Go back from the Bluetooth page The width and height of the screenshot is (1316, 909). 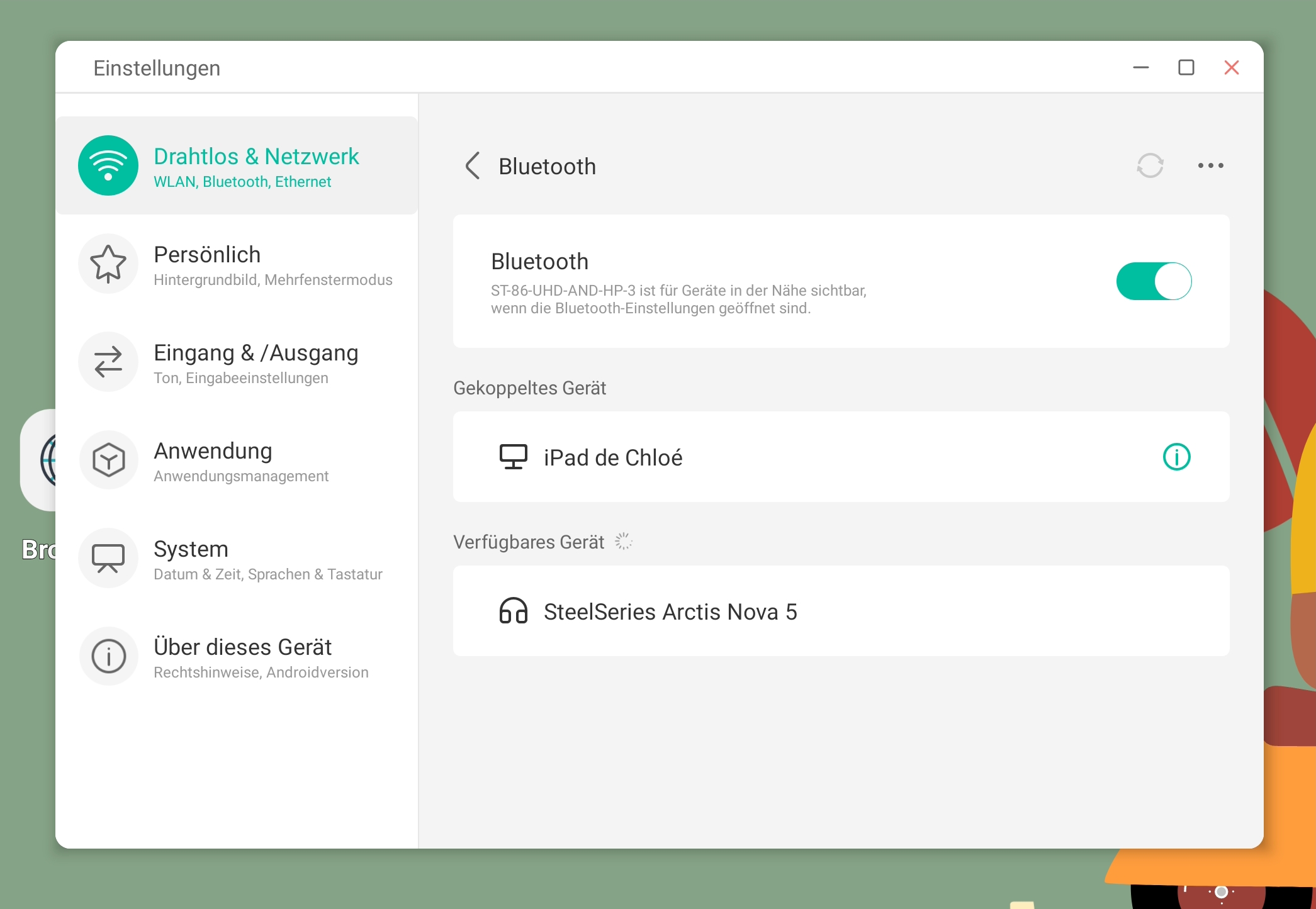coord(473,165)
